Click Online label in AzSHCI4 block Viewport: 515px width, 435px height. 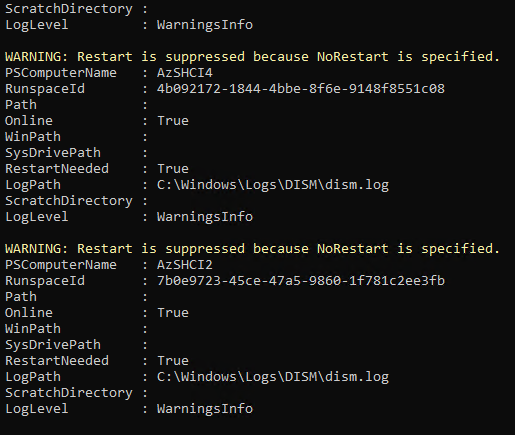point(29,121)
